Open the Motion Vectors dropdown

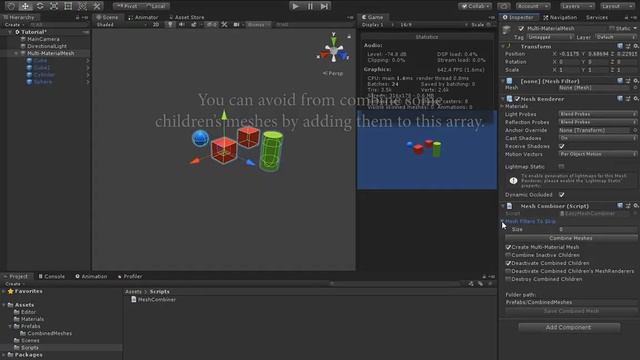pyautogui.click(x=598, y=154)
